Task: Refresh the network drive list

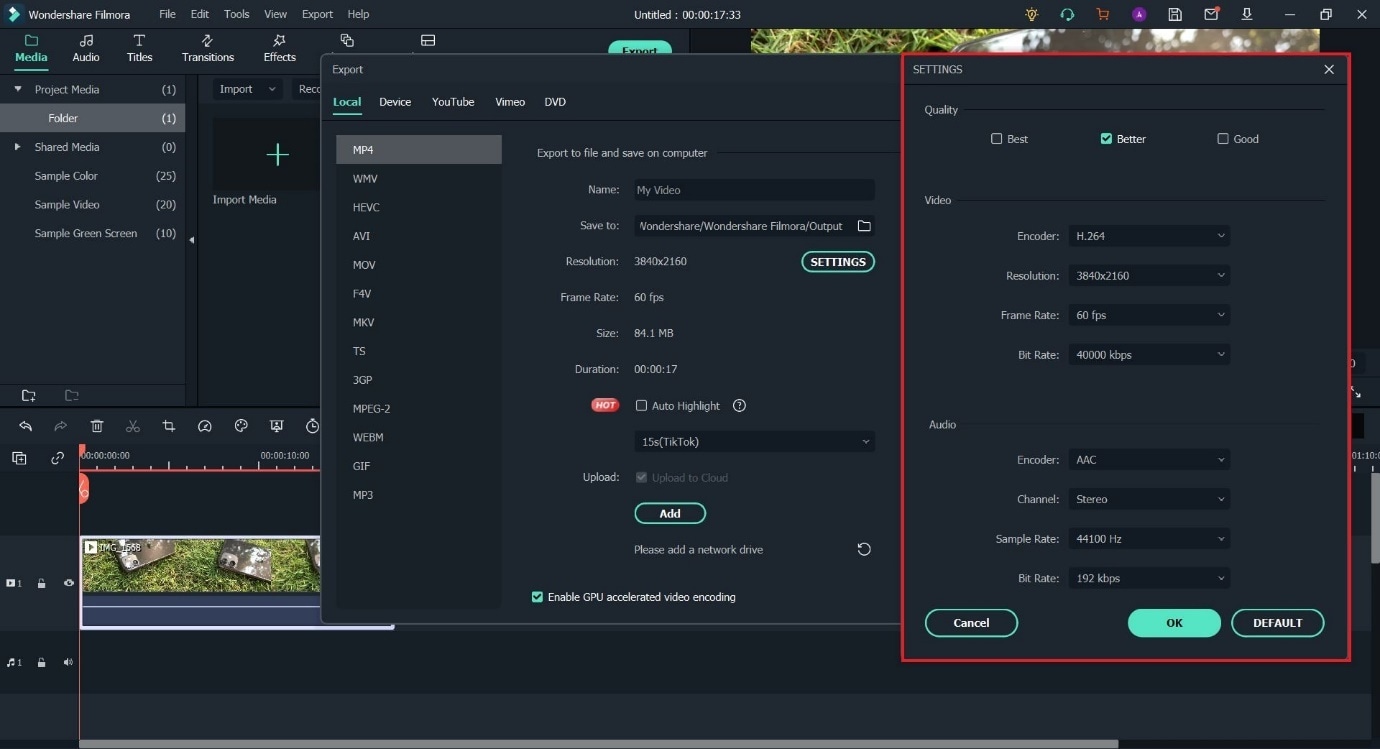Action: [864, 549]
